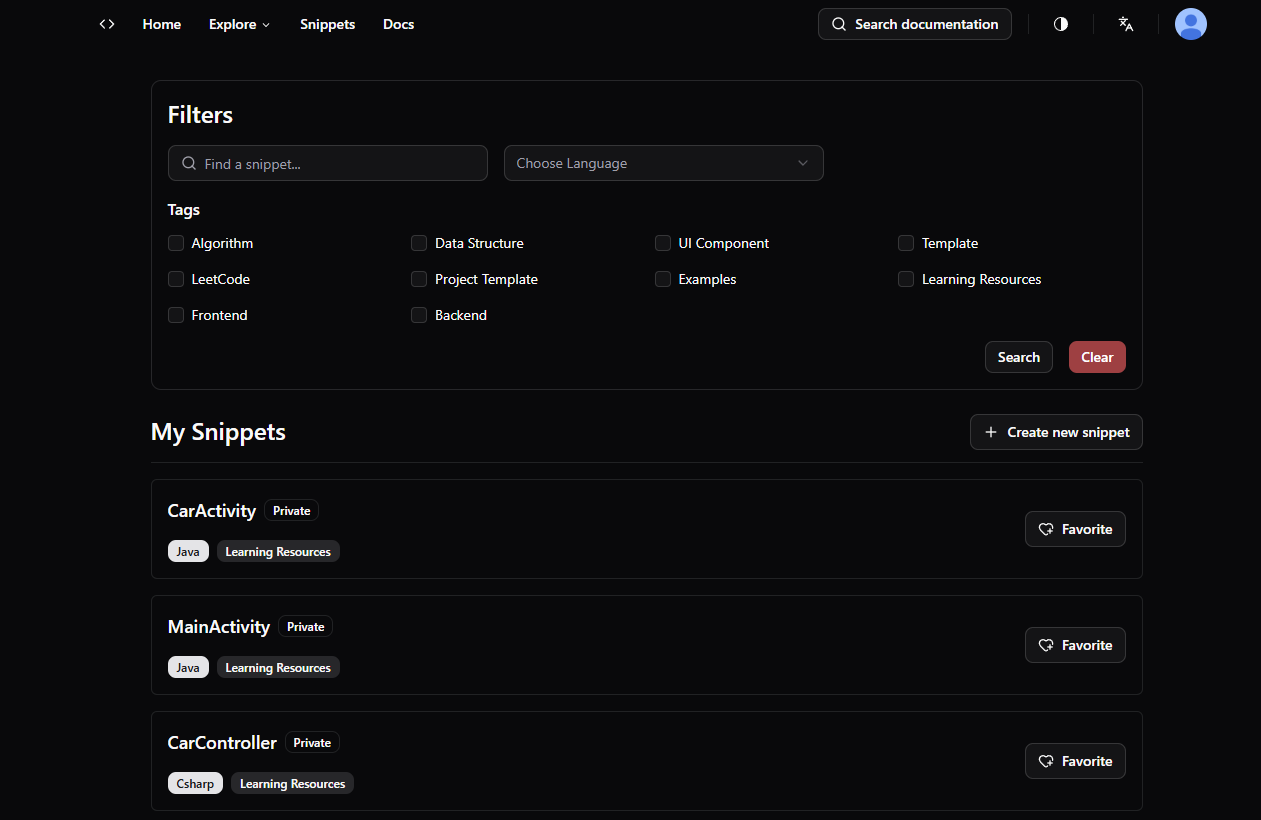Click the magnifier icon in Find a snippet
Viewport: 1261px width, 820px height.
pyautogui.click(x=189, y=163)
